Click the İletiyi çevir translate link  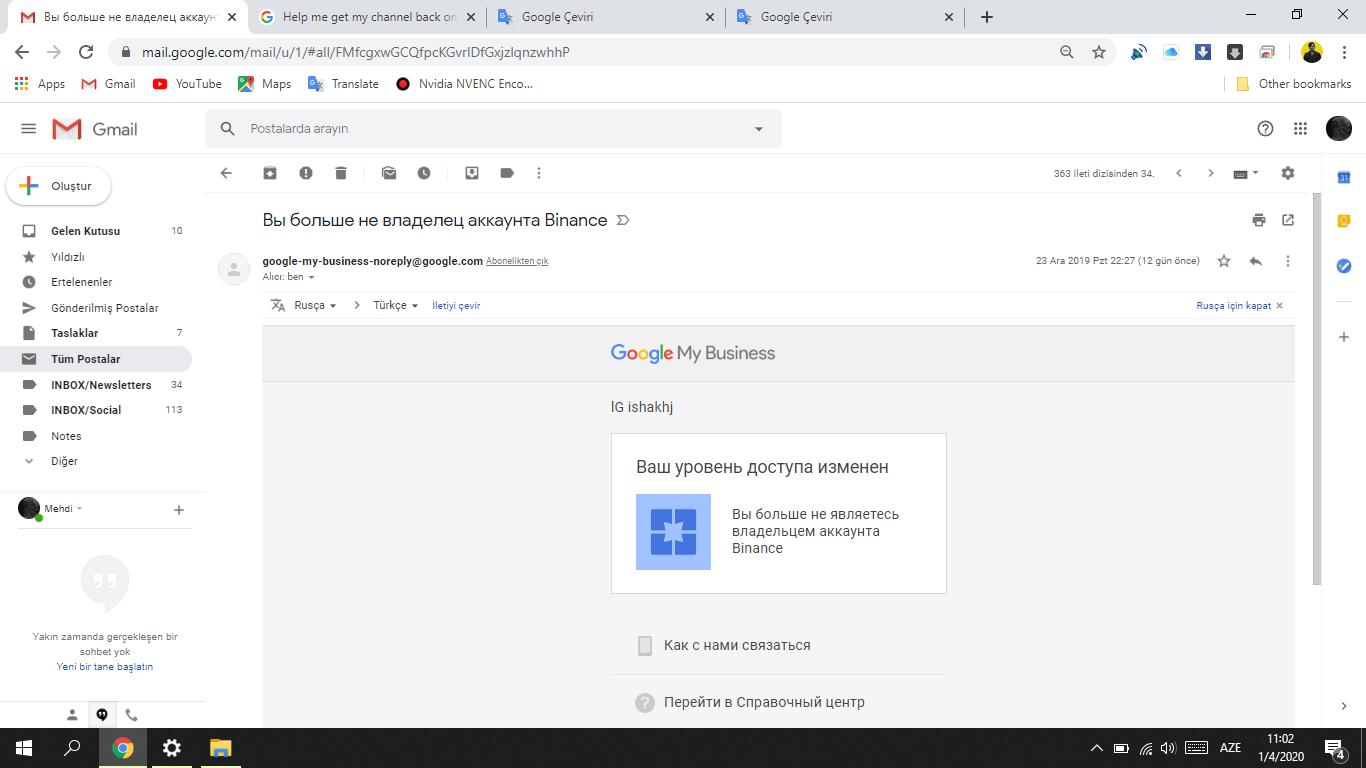point(456,305)
